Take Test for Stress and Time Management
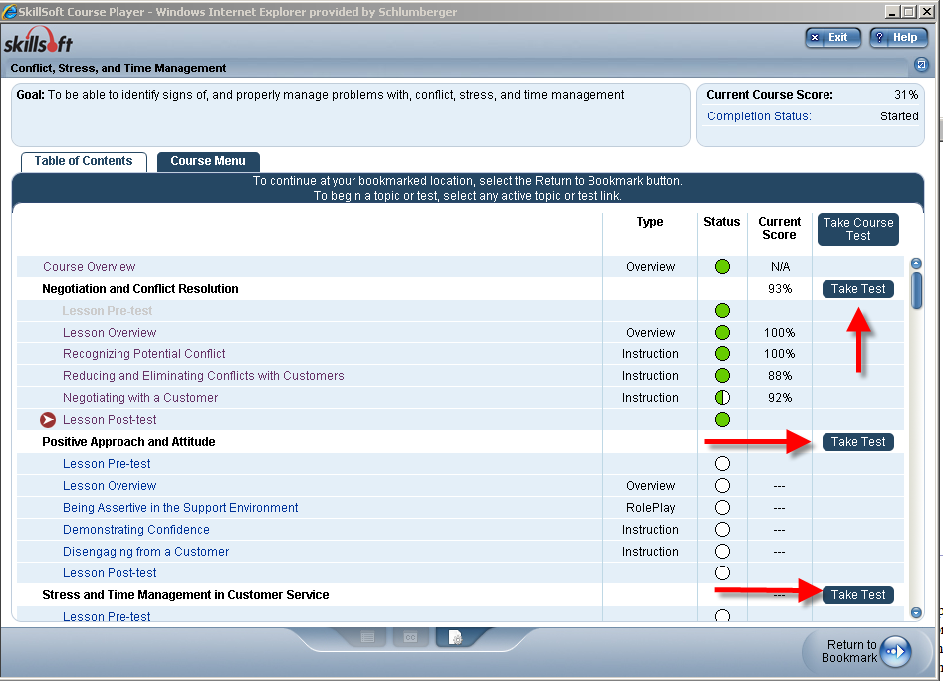The width and height of the screenshot is (943, 681). (x=858, y=594)
